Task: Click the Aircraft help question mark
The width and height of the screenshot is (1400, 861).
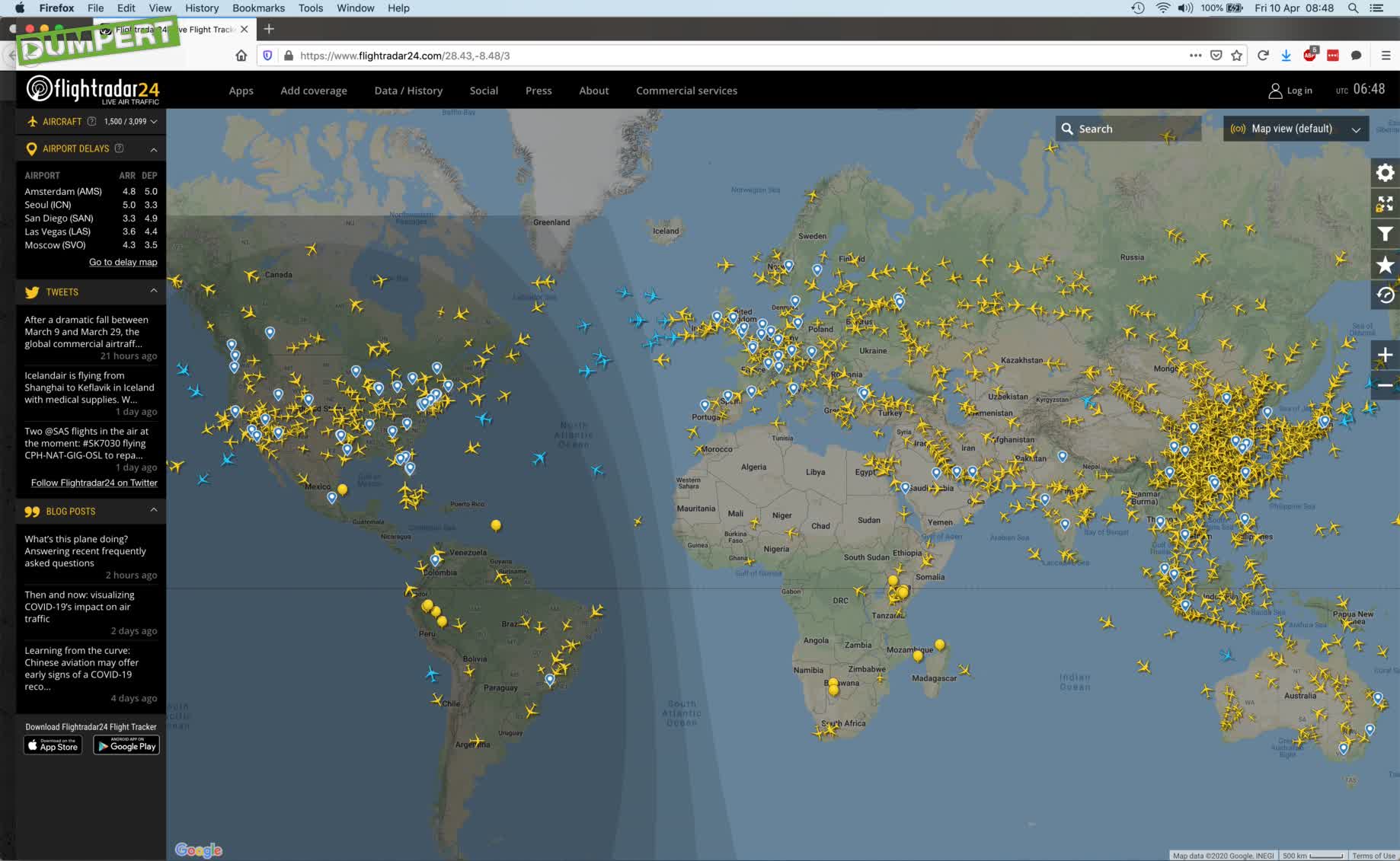Action: click(x=91, y=121)
